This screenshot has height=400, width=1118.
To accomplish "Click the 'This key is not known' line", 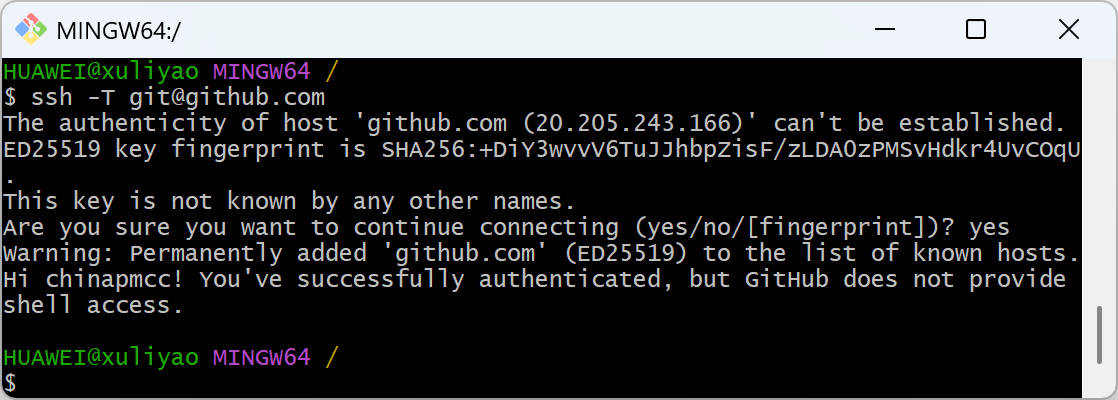I will pos(289,202).
